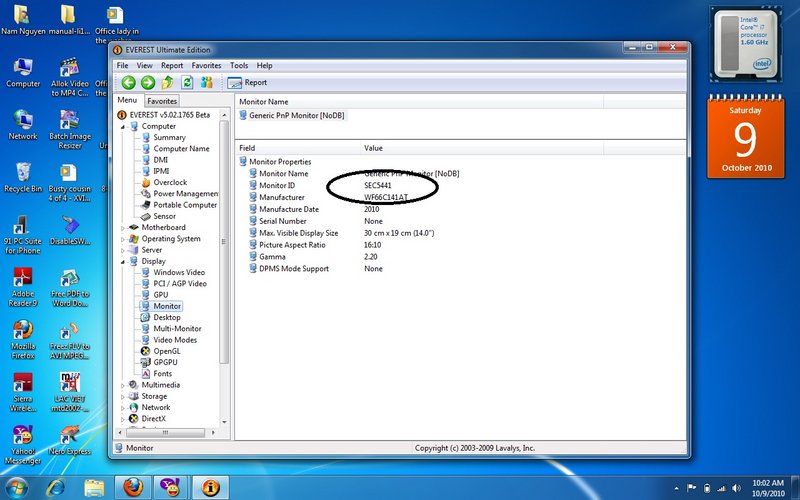
Task: Open the Tools menu
Action: pos(239,65)
